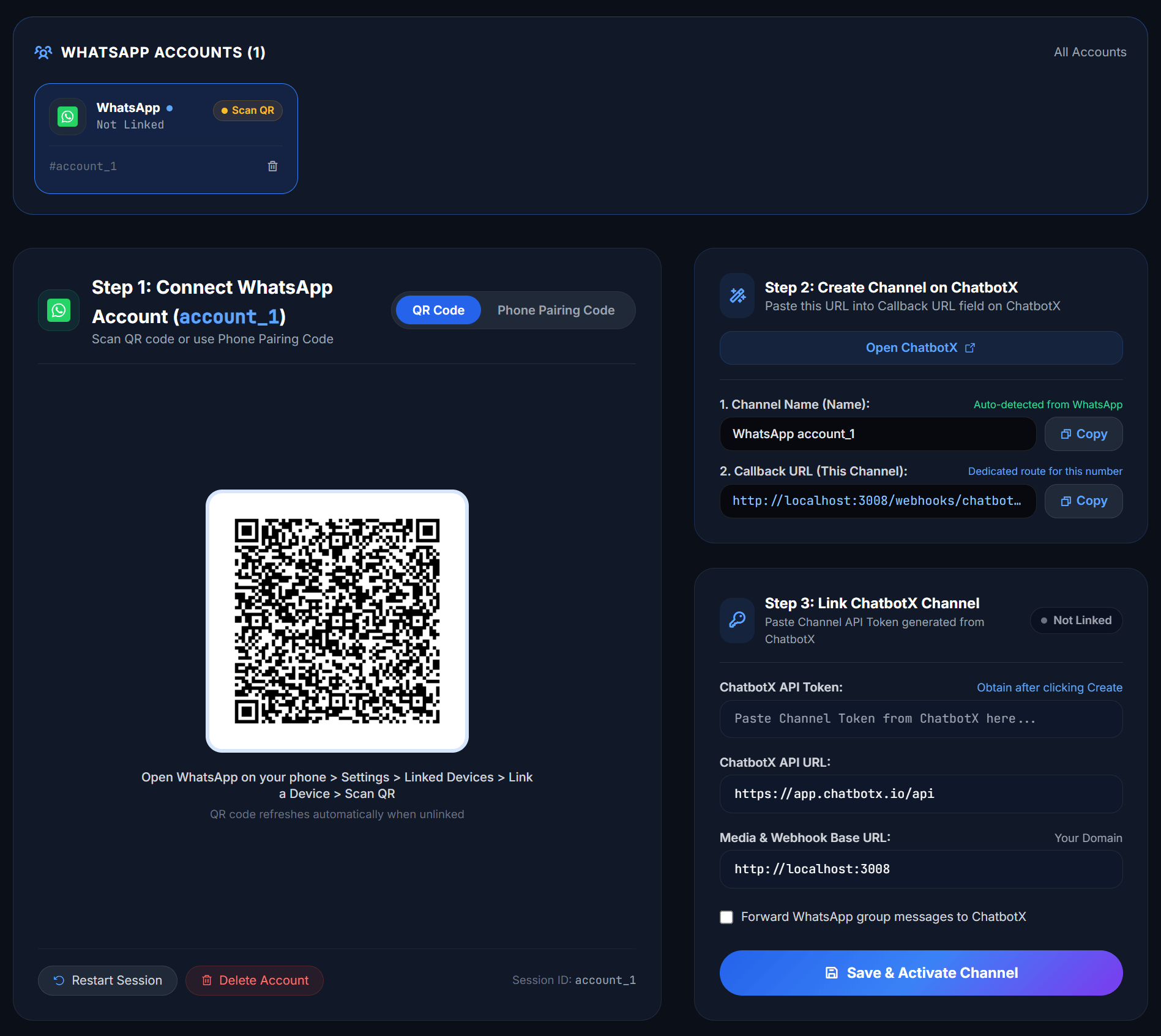Image resolution: width=1161 pixels, height=1036 pixels.
Task: Click the 'Your Domain' label
Action: tap(1088, 838)
